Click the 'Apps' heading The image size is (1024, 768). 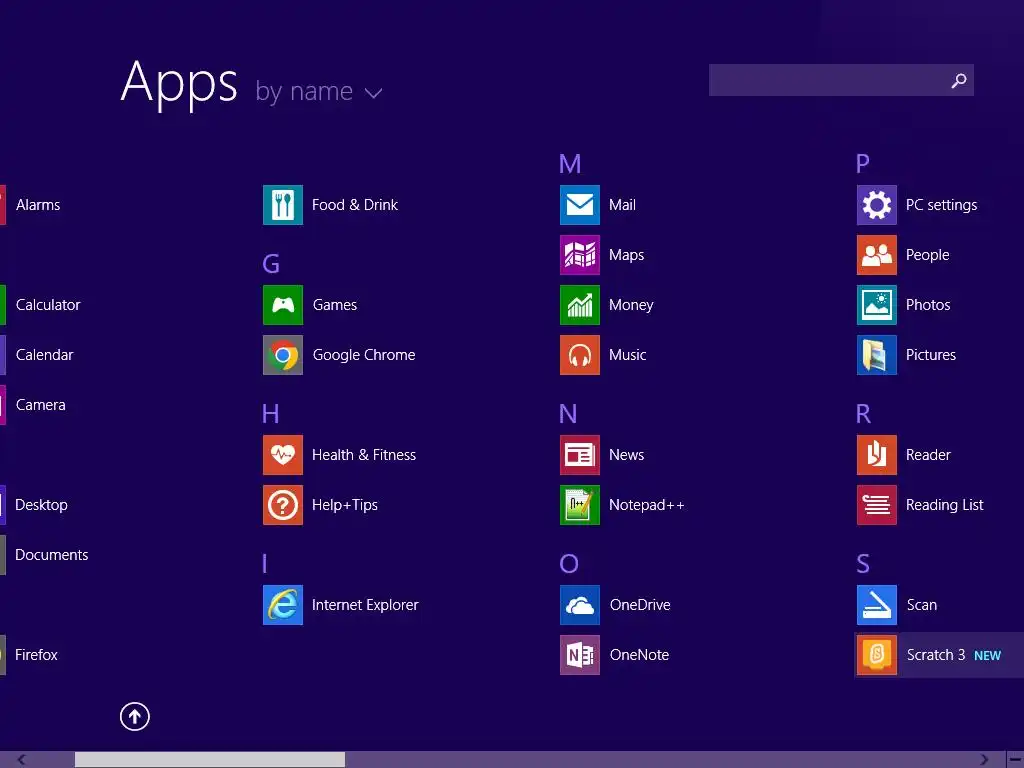[179, 84]
